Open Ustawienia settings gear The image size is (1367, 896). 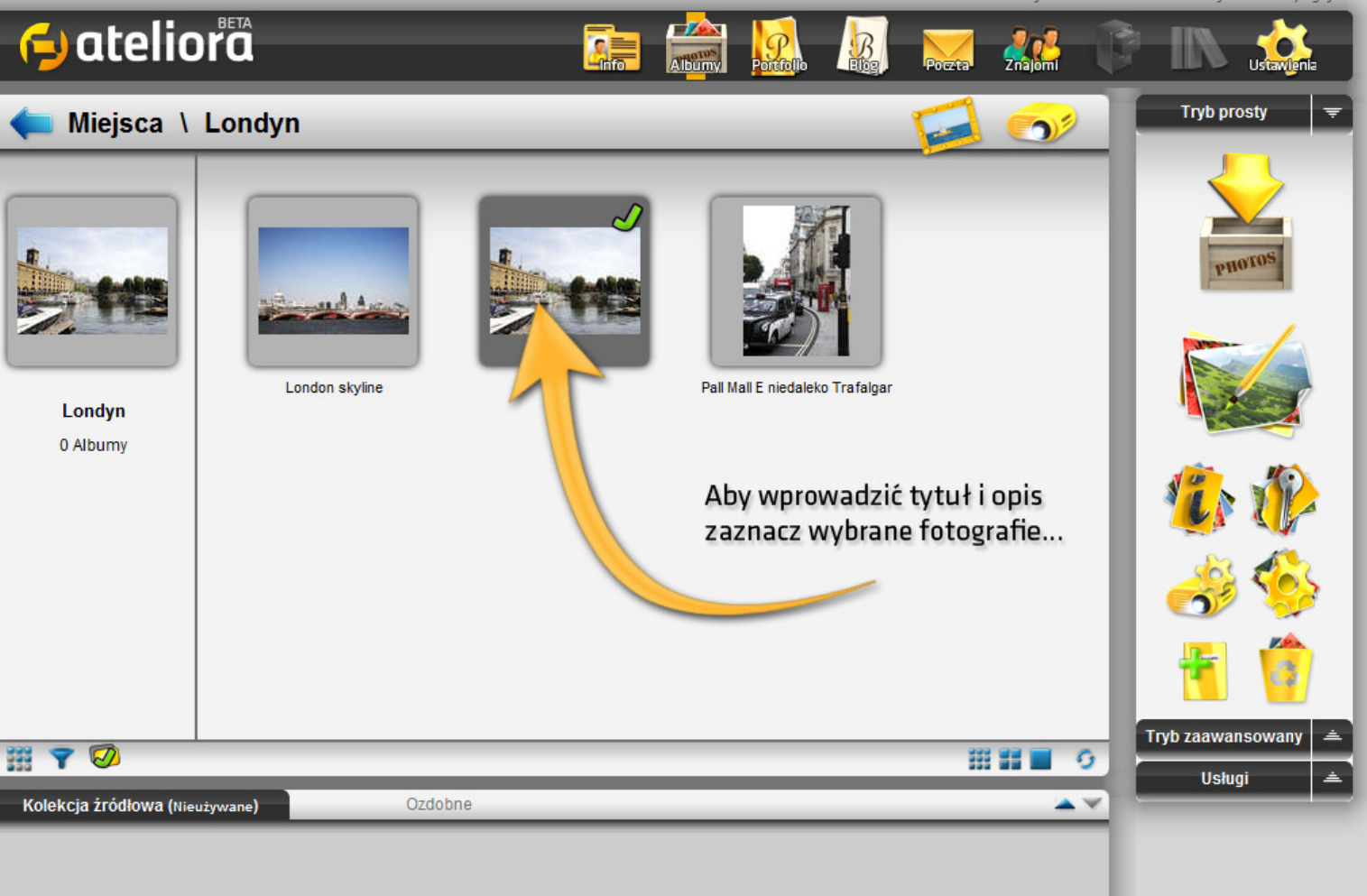click(1282, 47)
